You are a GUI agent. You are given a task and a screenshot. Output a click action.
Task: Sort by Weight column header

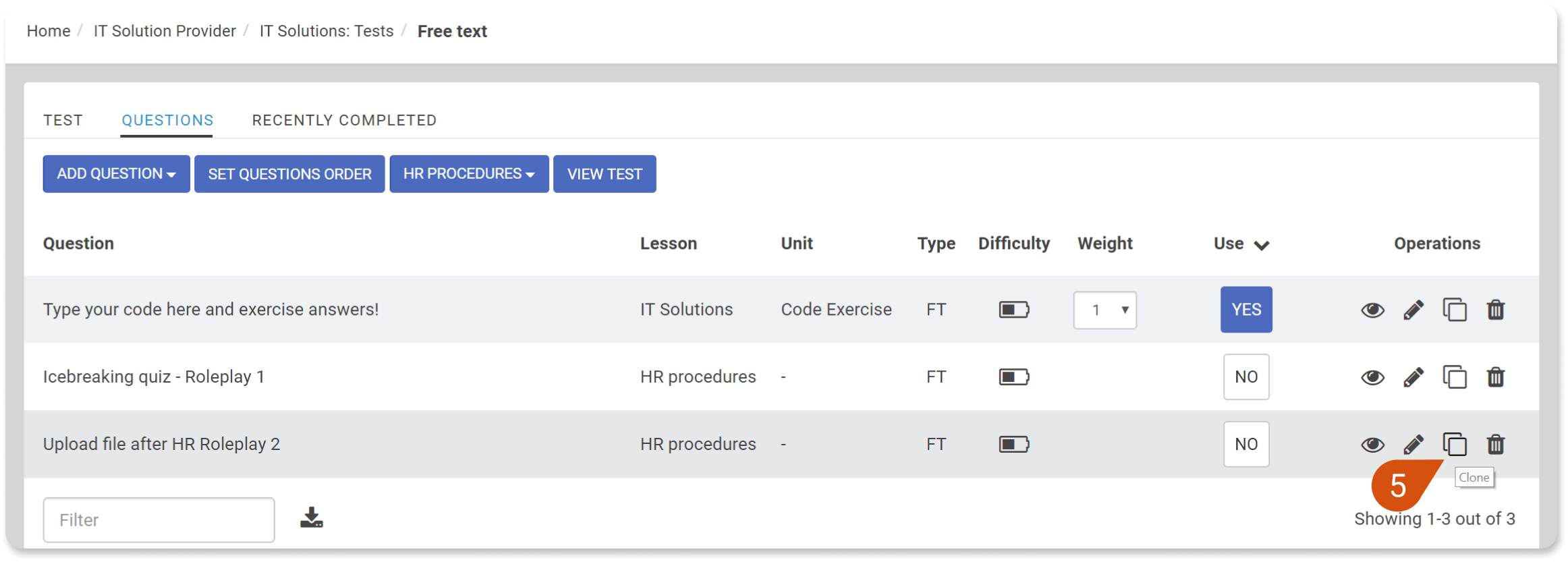click(x=1104, y=244)
